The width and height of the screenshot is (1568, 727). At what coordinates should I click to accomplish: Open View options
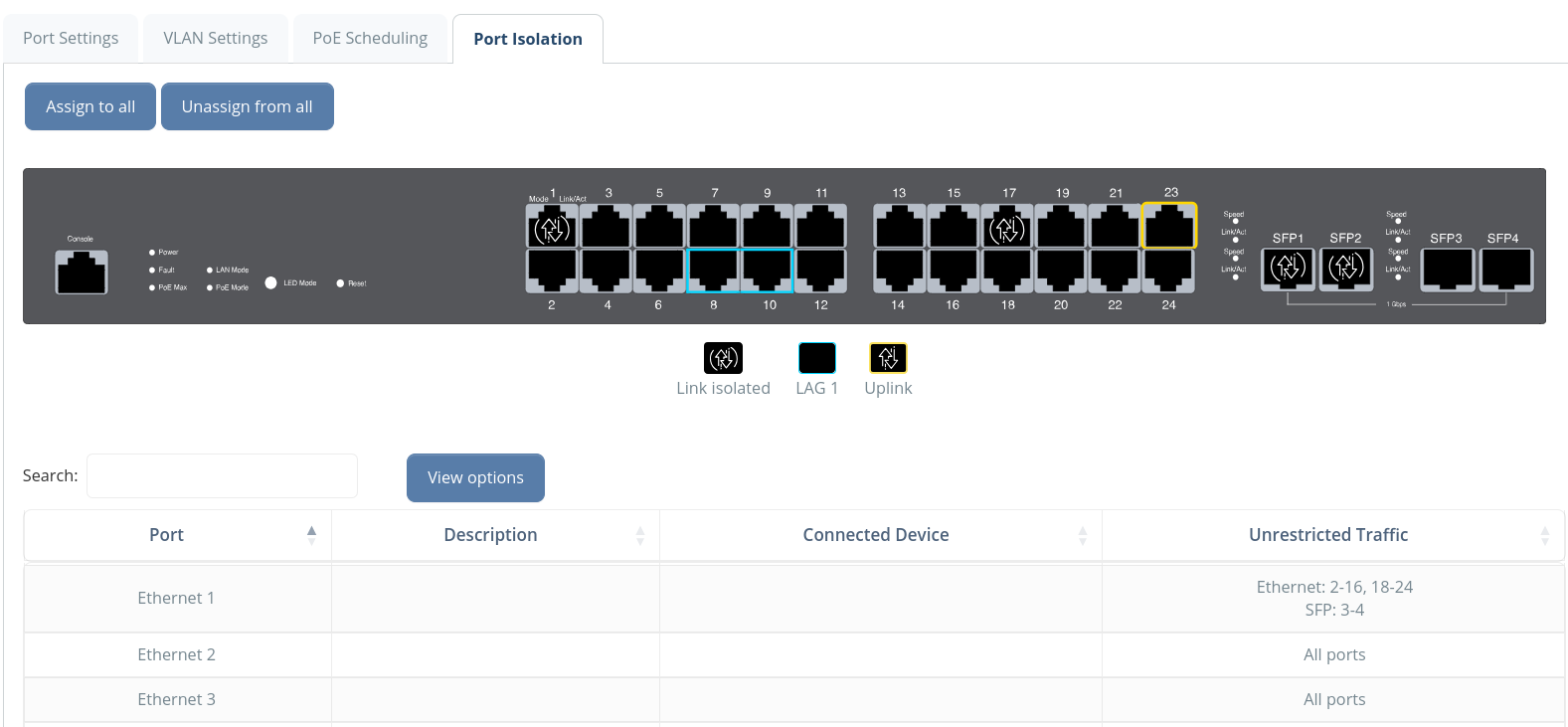475,477
